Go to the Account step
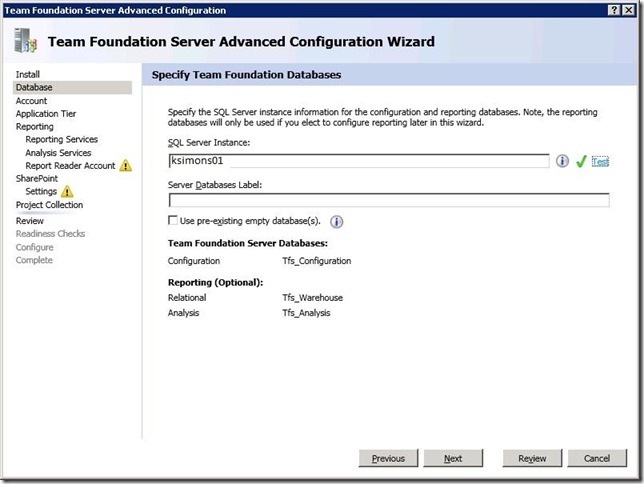This screenshot has height=484, width=644. click(31, 101)
